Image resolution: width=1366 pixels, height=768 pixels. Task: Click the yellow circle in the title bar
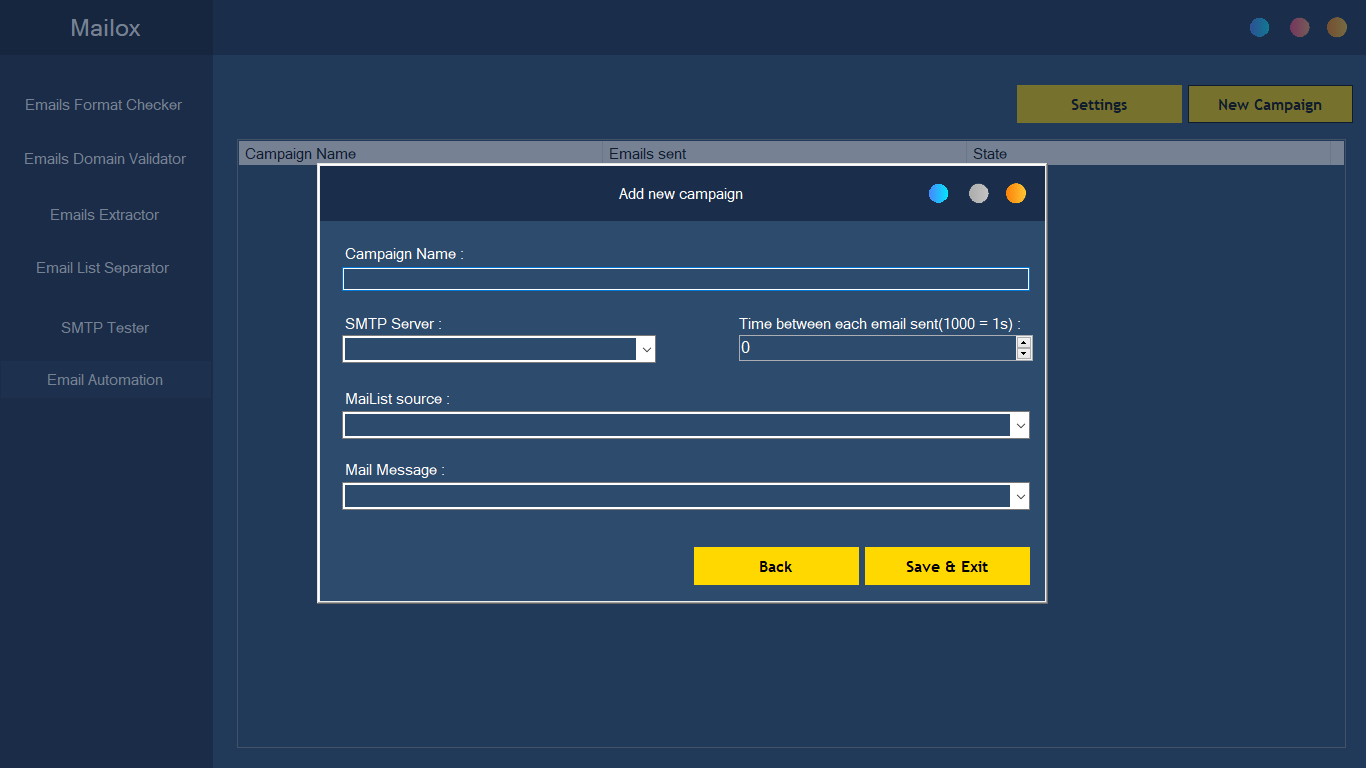(1337, 27)
